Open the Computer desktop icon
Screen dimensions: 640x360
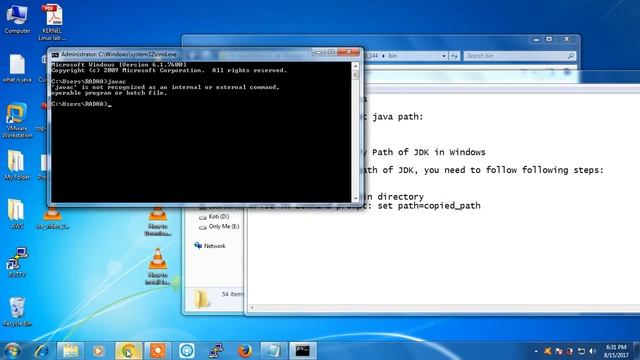point(17,18)
